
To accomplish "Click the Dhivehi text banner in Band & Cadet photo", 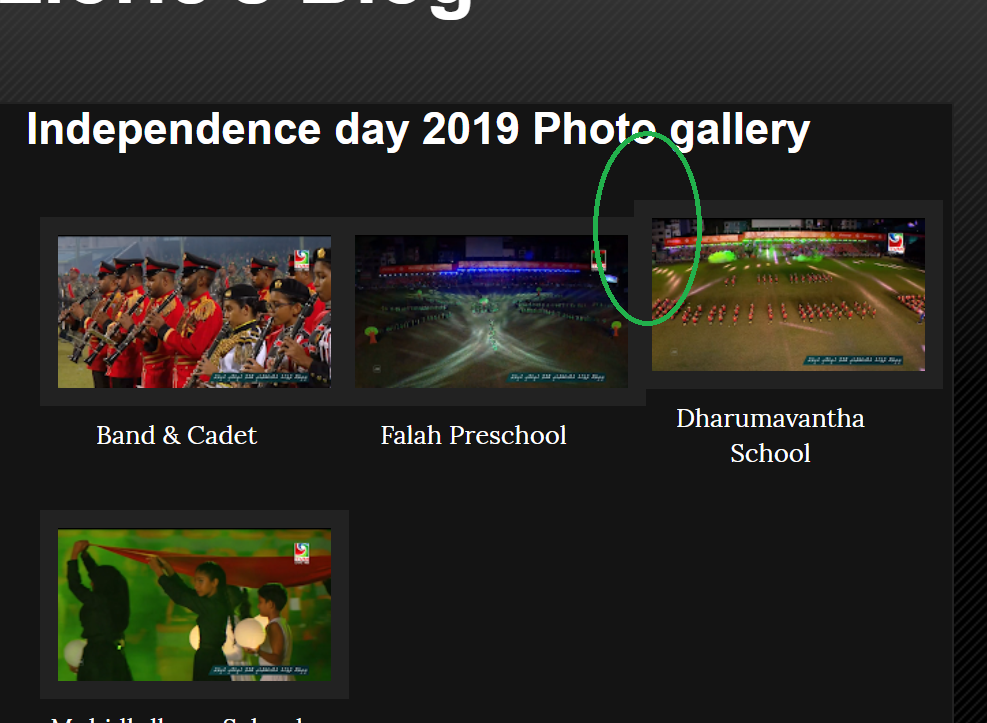I will click(x=260, y=378).
